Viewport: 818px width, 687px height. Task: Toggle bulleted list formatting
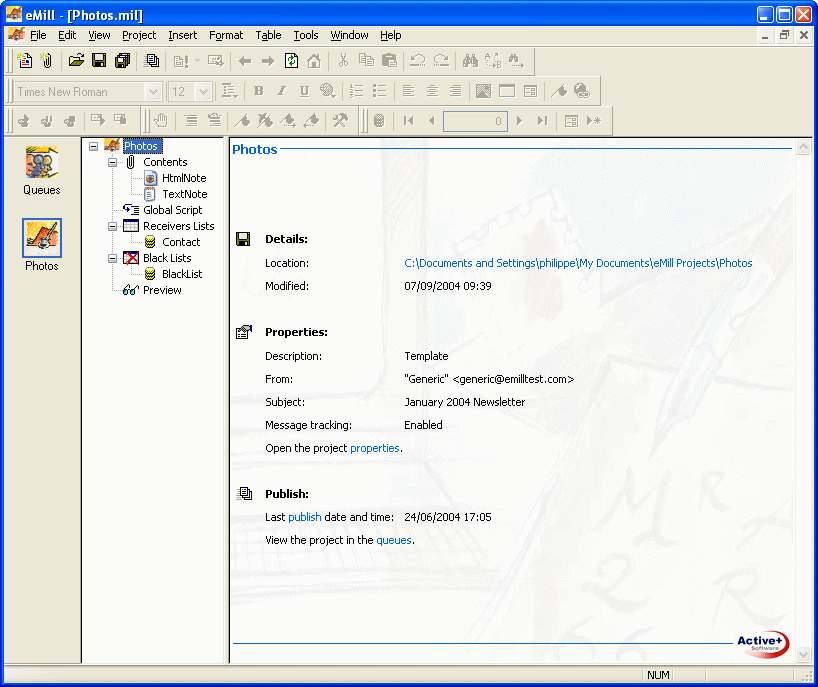pos(379,91)
